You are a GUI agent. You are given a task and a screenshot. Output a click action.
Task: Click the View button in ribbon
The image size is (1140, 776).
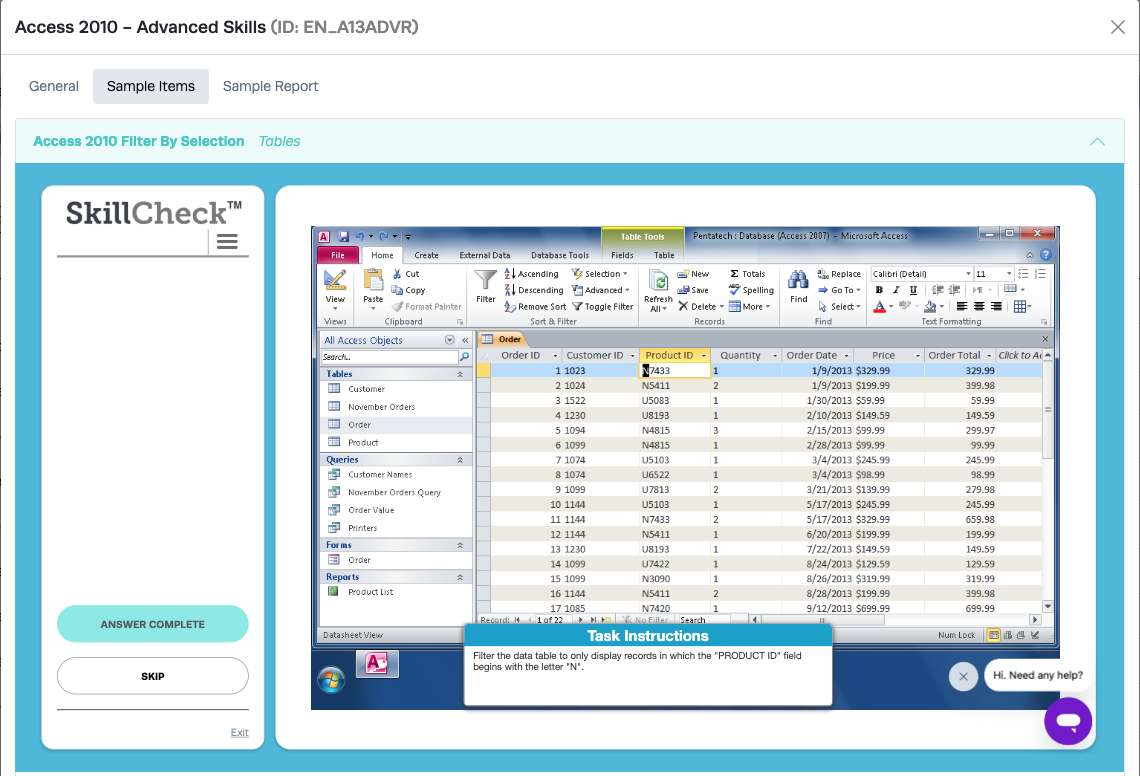(335, 289)
